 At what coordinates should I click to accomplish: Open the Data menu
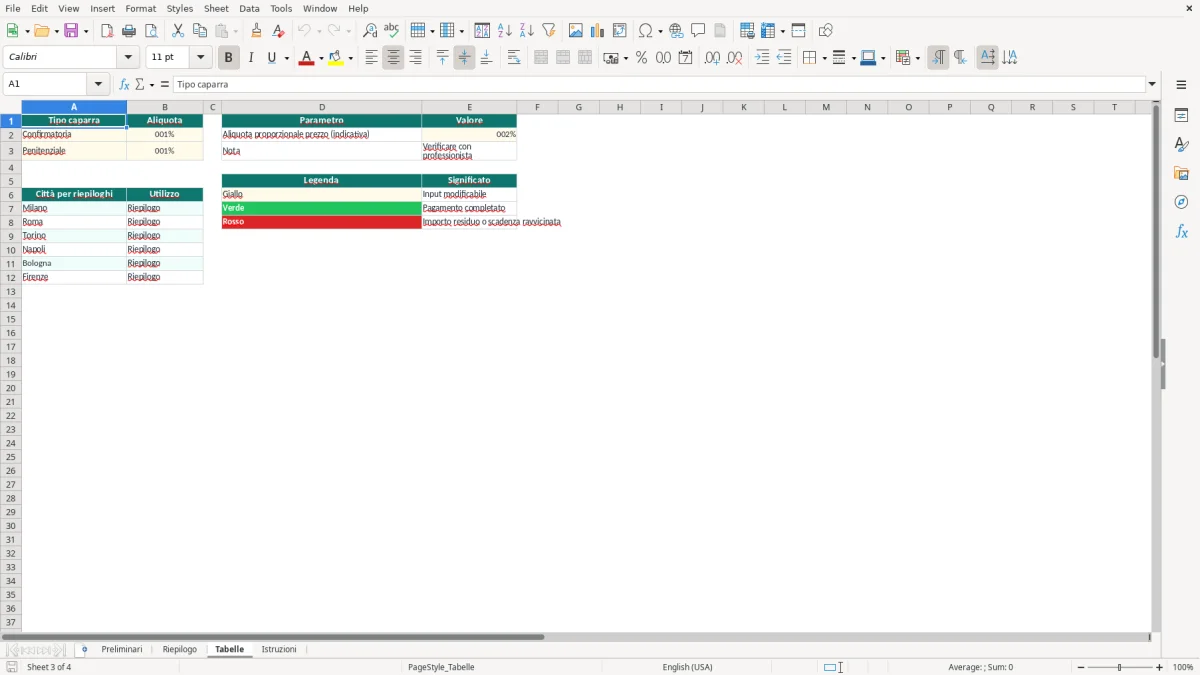point(249,8)
